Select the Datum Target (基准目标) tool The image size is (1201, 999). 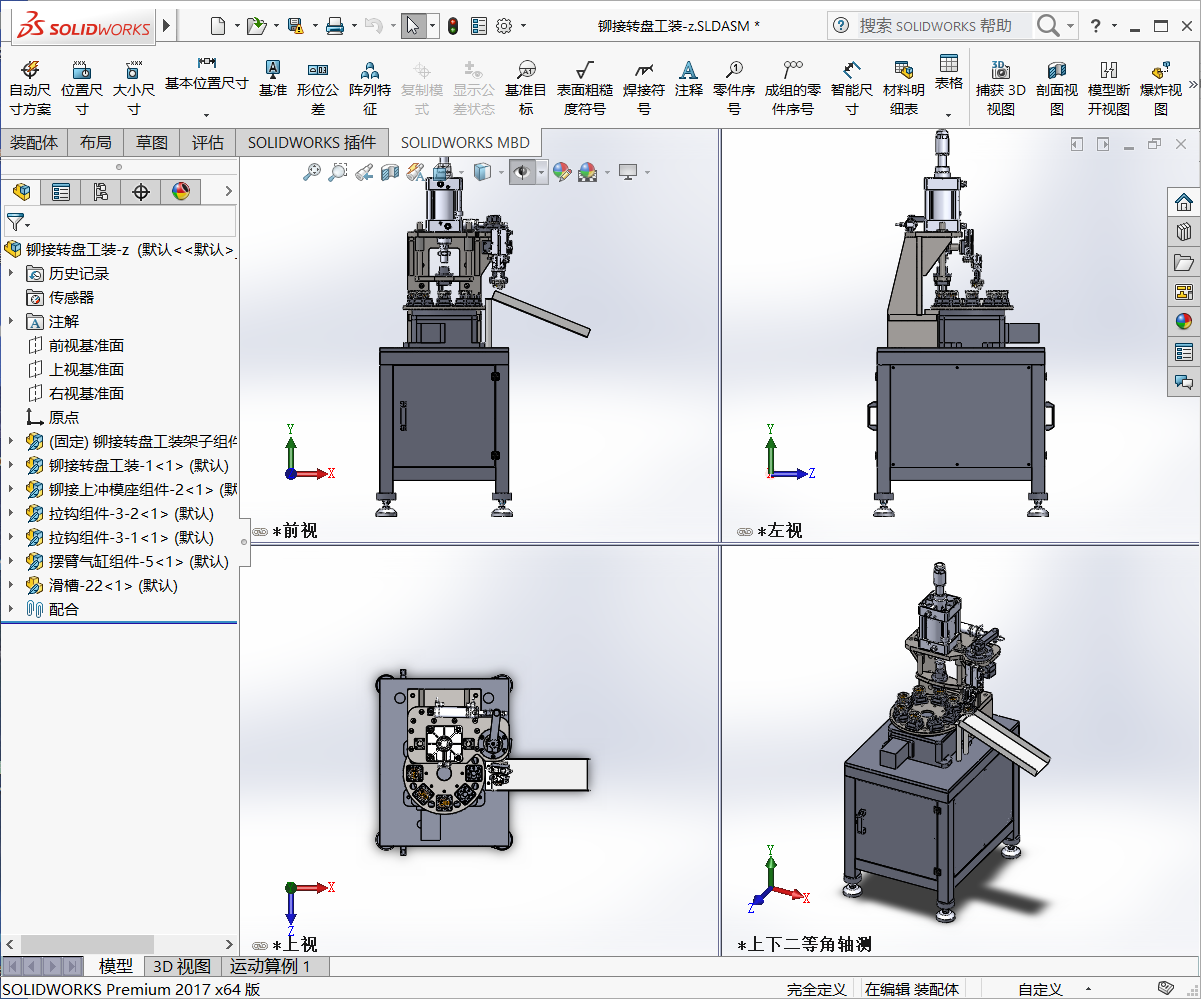coord(526,88)
